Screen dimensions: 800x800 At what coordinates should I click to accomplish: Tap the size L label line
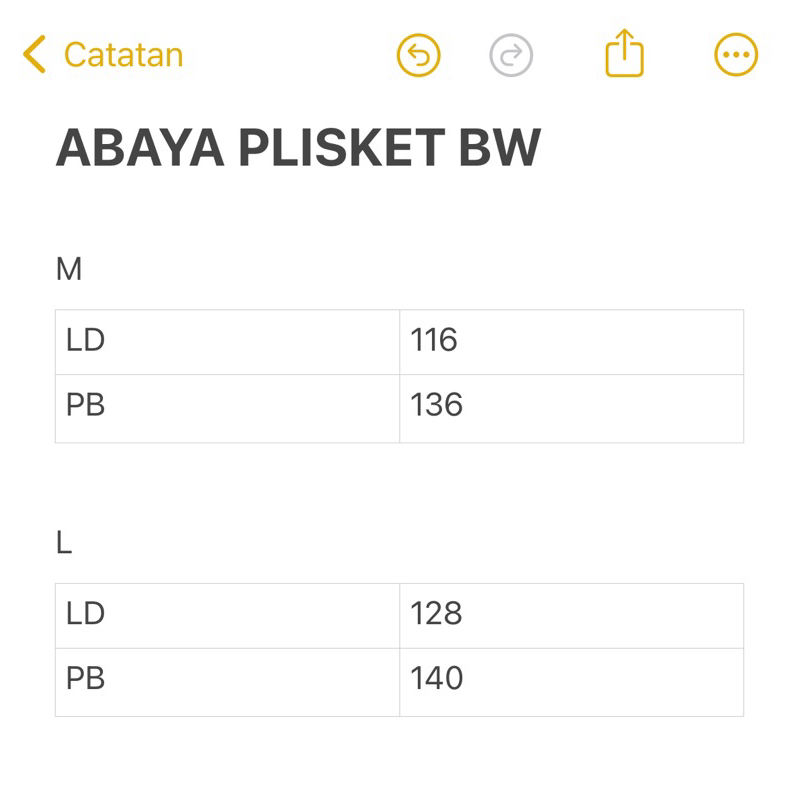coord(65,543)
